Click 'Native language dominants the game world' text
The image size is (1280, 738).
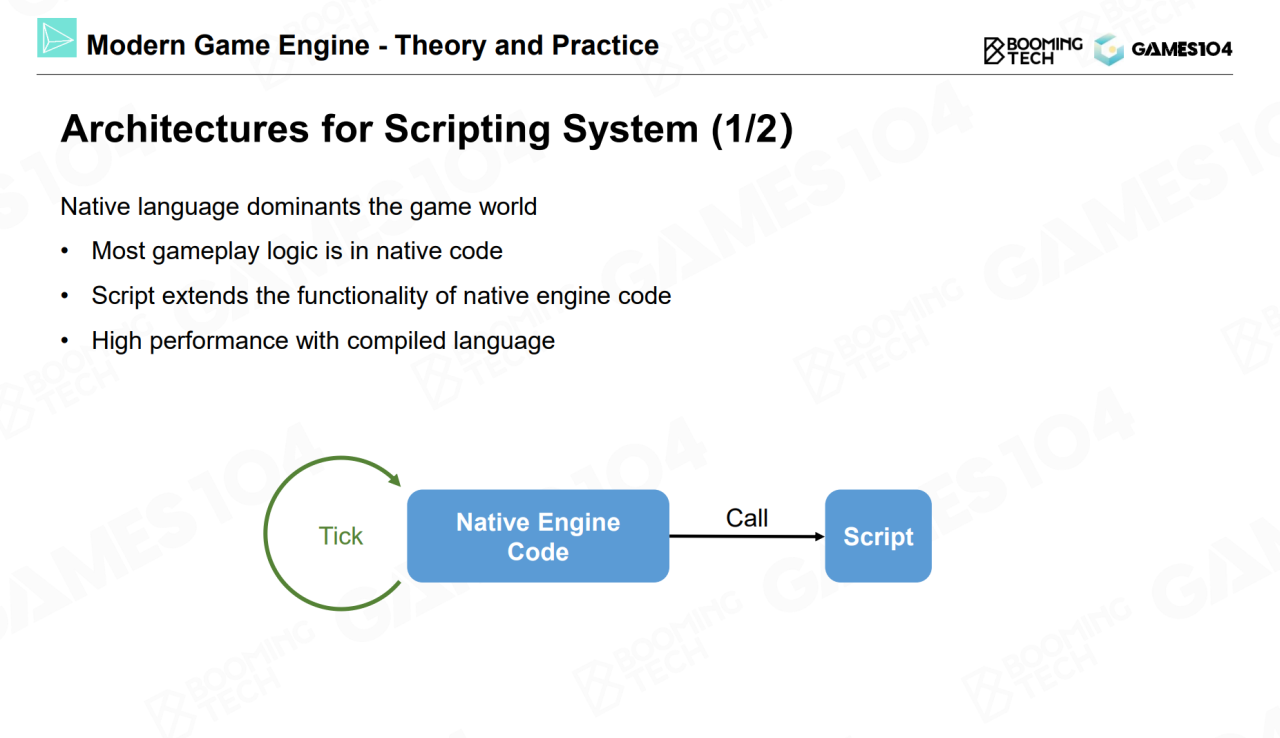click(298, 207)
